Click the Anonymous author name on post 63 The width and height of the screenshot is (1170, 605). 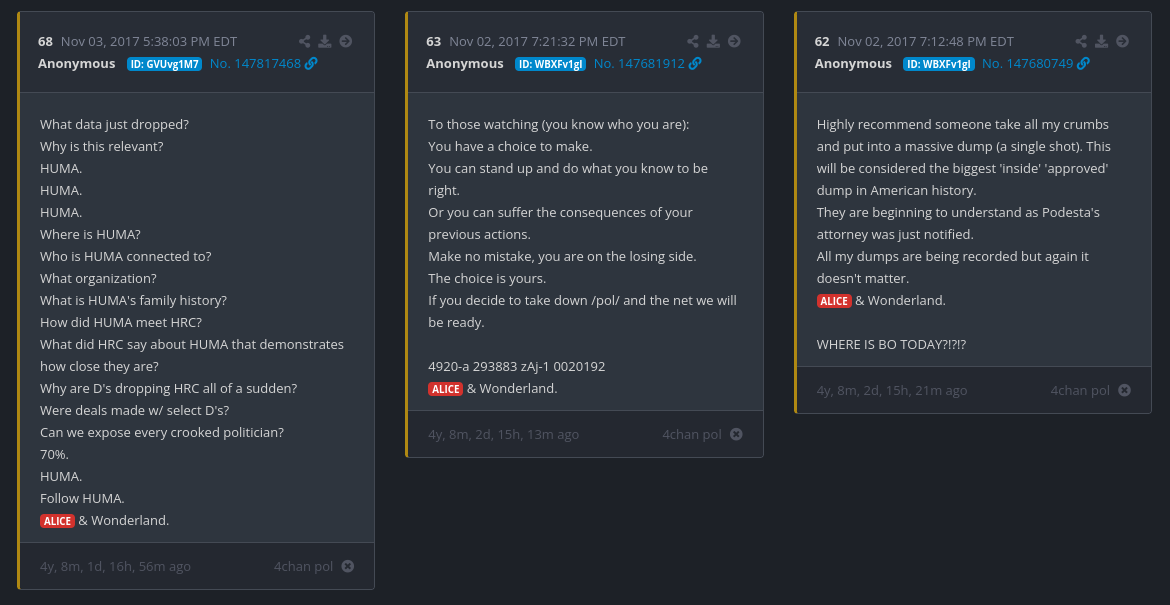[465, 63]
